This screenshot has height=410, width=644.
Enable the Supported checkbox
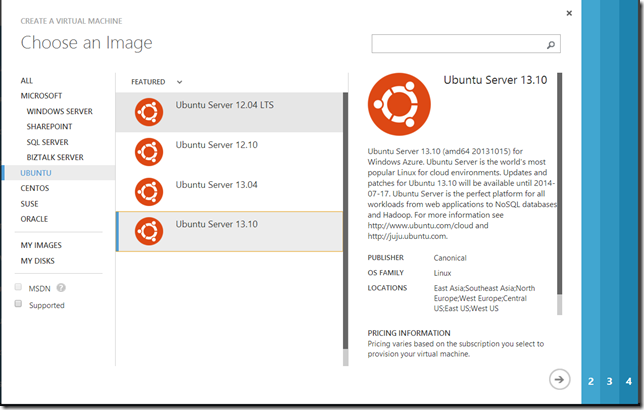(18, 304)
